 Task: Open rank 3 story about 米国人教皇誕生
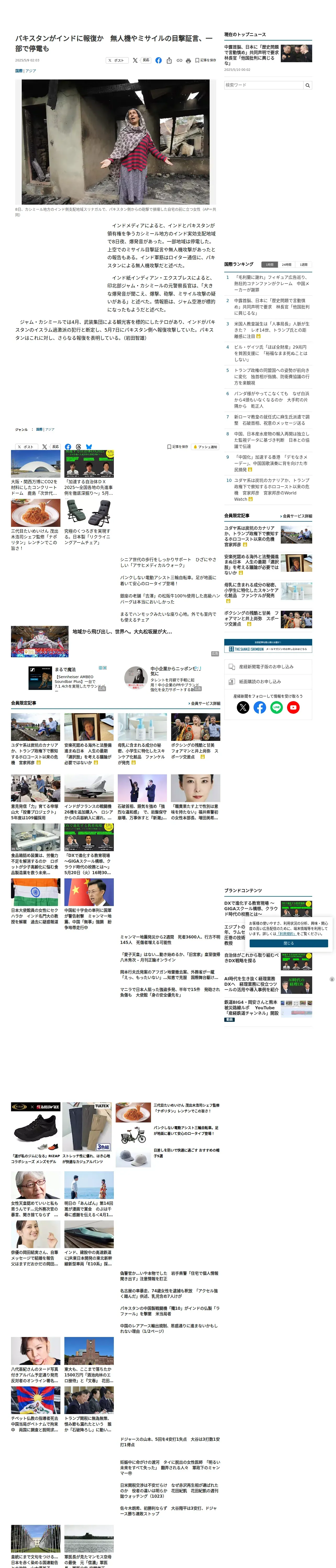(x=272, y=330)
